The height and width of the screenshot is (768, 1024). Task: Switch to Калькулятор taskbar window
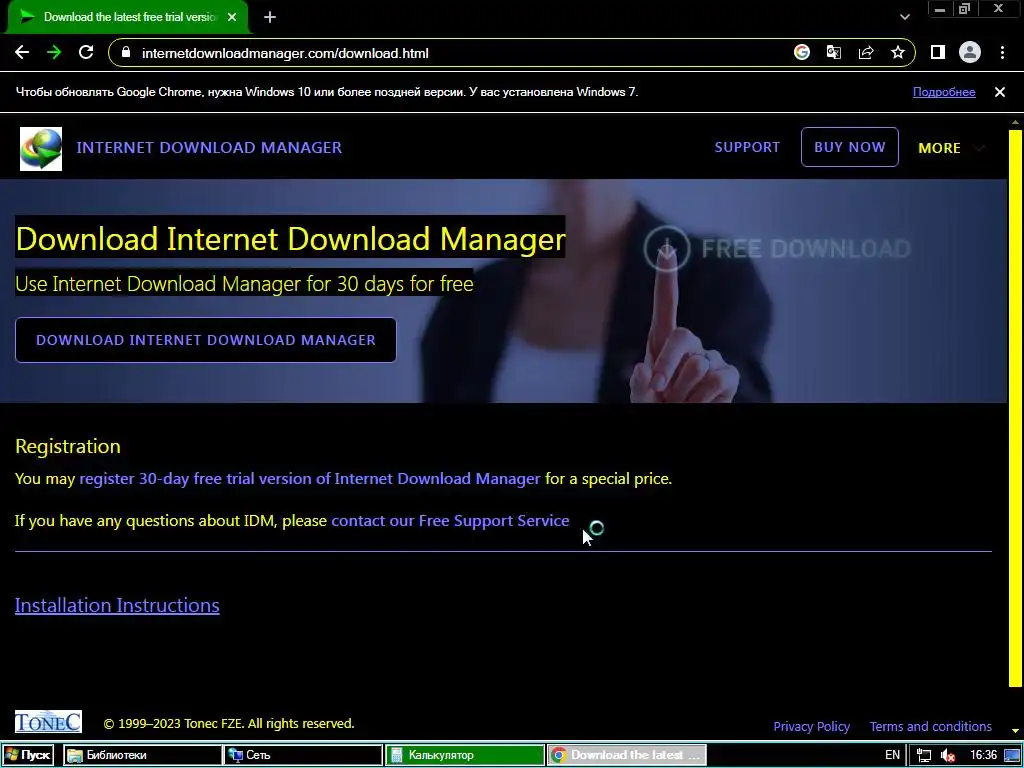coord(464,755)
